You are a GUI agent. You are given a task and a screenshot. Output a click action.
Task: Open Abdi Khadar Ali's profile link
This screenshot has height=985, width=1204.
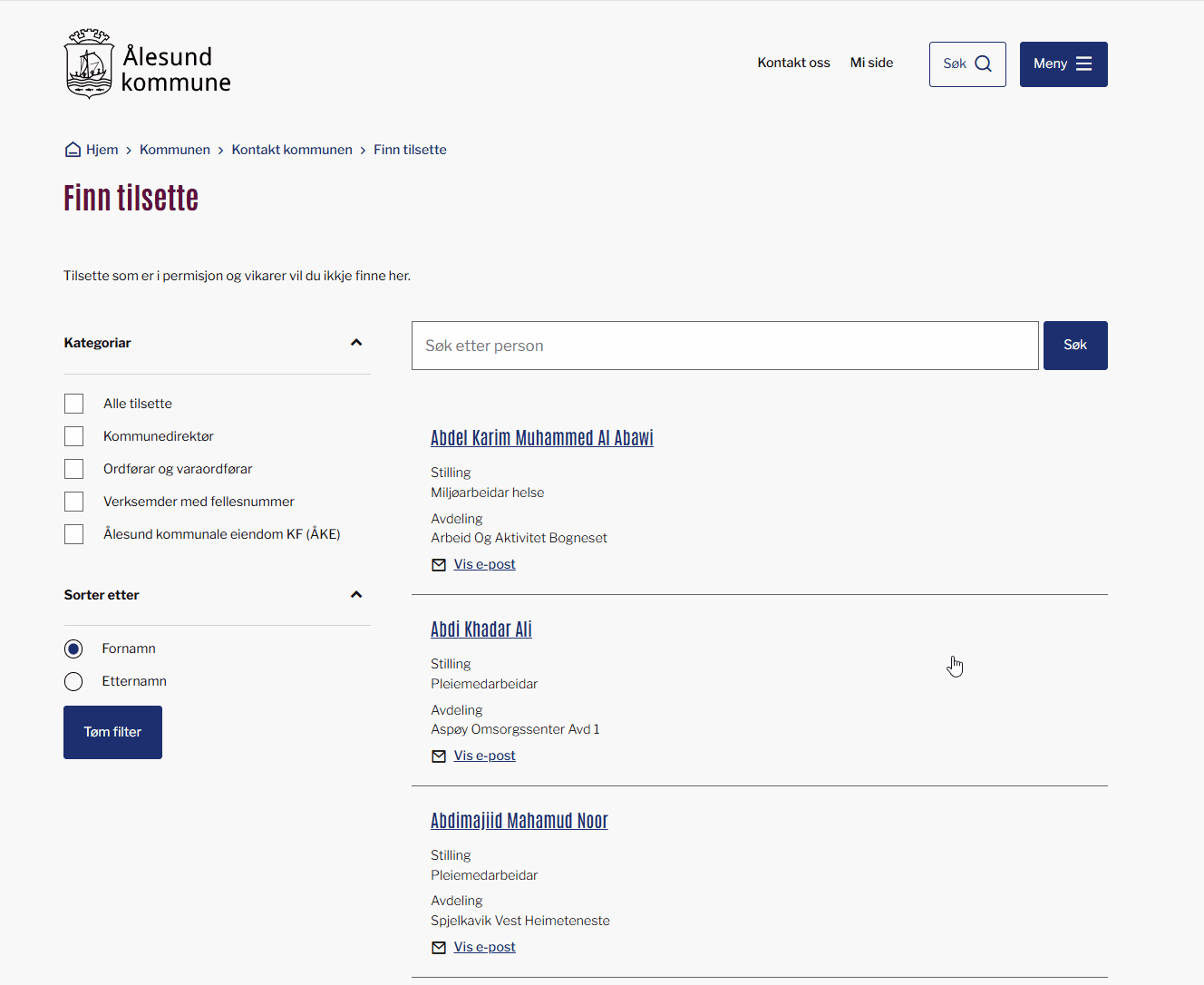click(x=481, y=629)
